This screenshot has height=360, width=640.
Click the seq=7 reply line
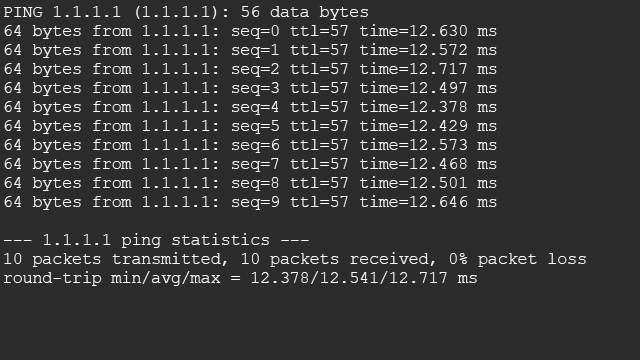[x=250, y=164]
